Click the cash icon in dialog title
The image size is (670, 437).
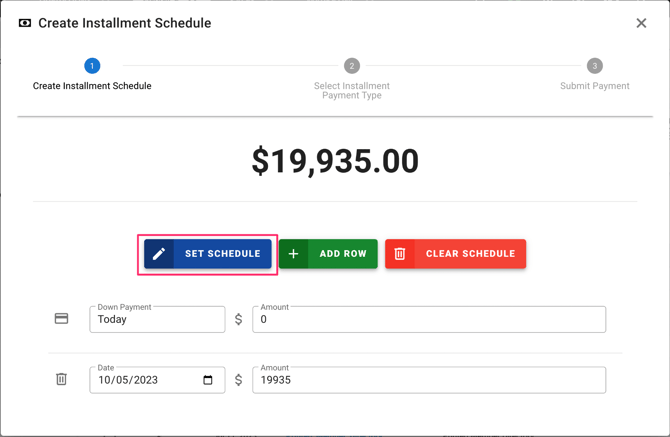coord(25,23)
